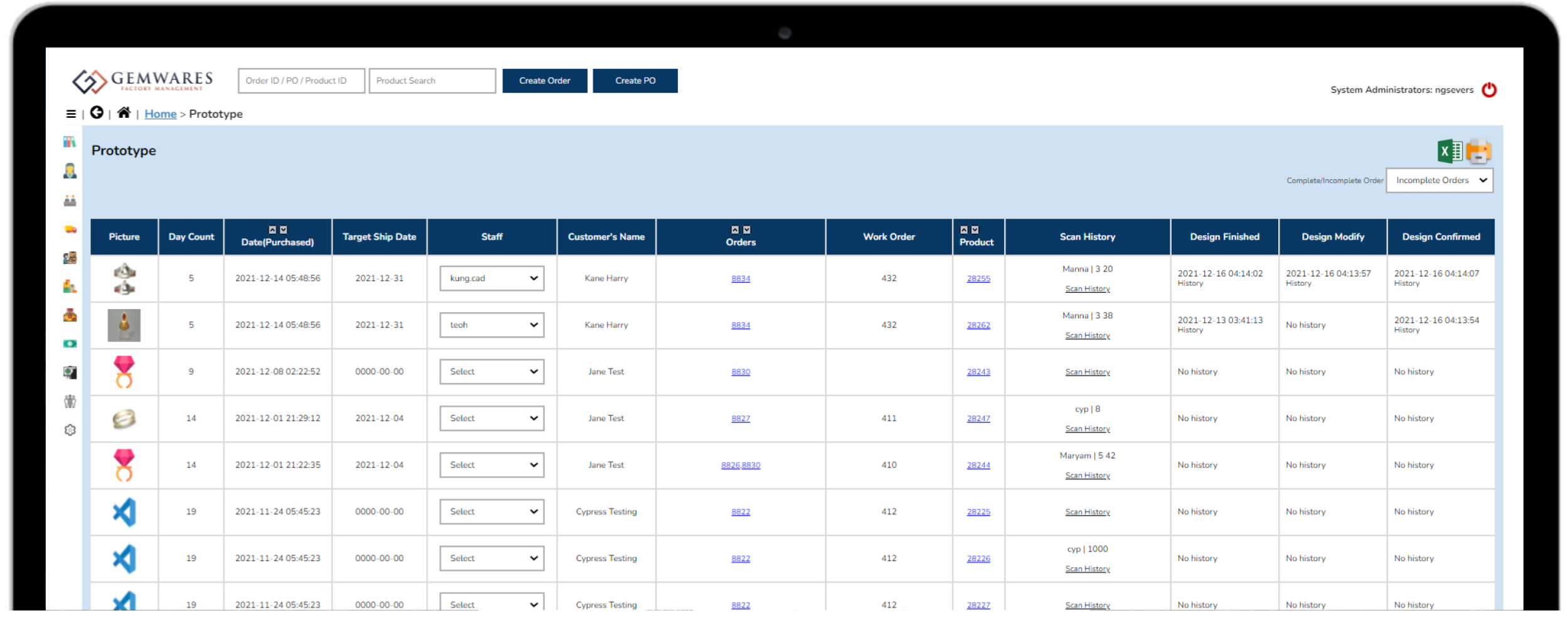This screenshot has width=1568, height=618.
Task: Open order 8827 link
Action: coord(741,419)
